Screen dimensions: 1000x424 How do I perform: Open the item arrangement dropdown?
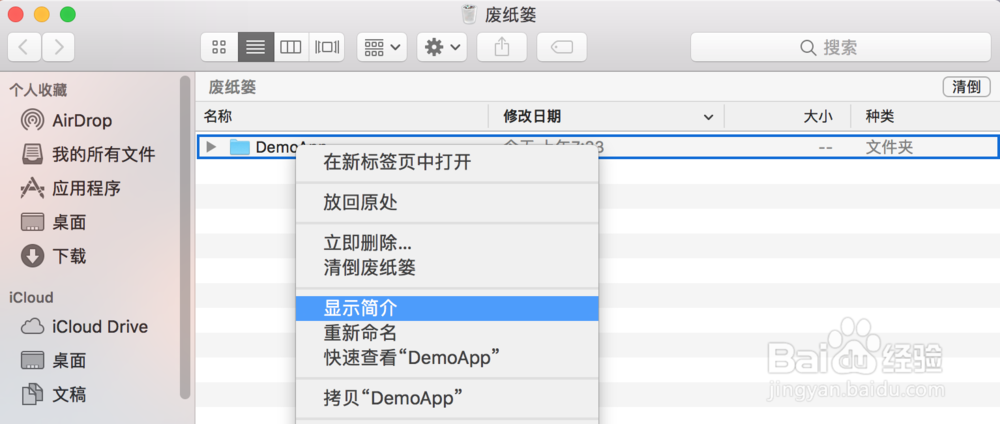381,47
